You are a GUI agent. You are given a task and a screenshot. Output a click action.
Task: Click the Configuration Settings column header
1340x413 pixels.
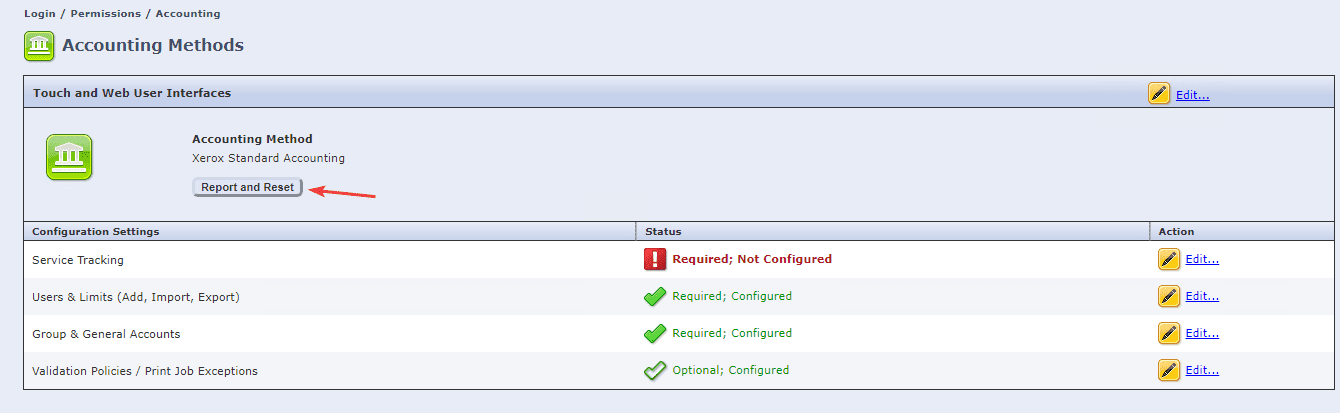pos(95,231)
